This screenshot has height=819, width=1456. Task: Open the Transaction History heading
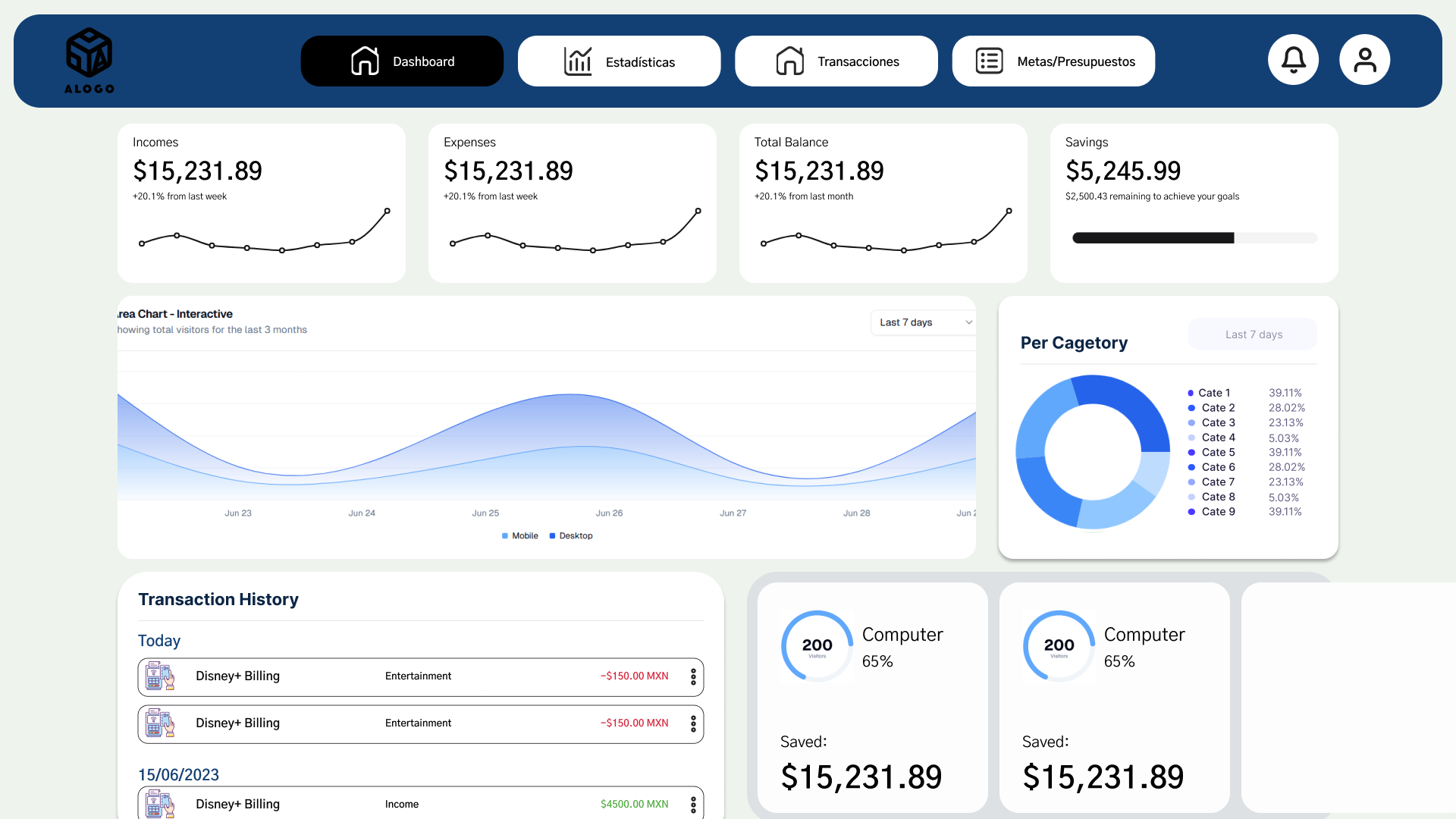(218, 599)
